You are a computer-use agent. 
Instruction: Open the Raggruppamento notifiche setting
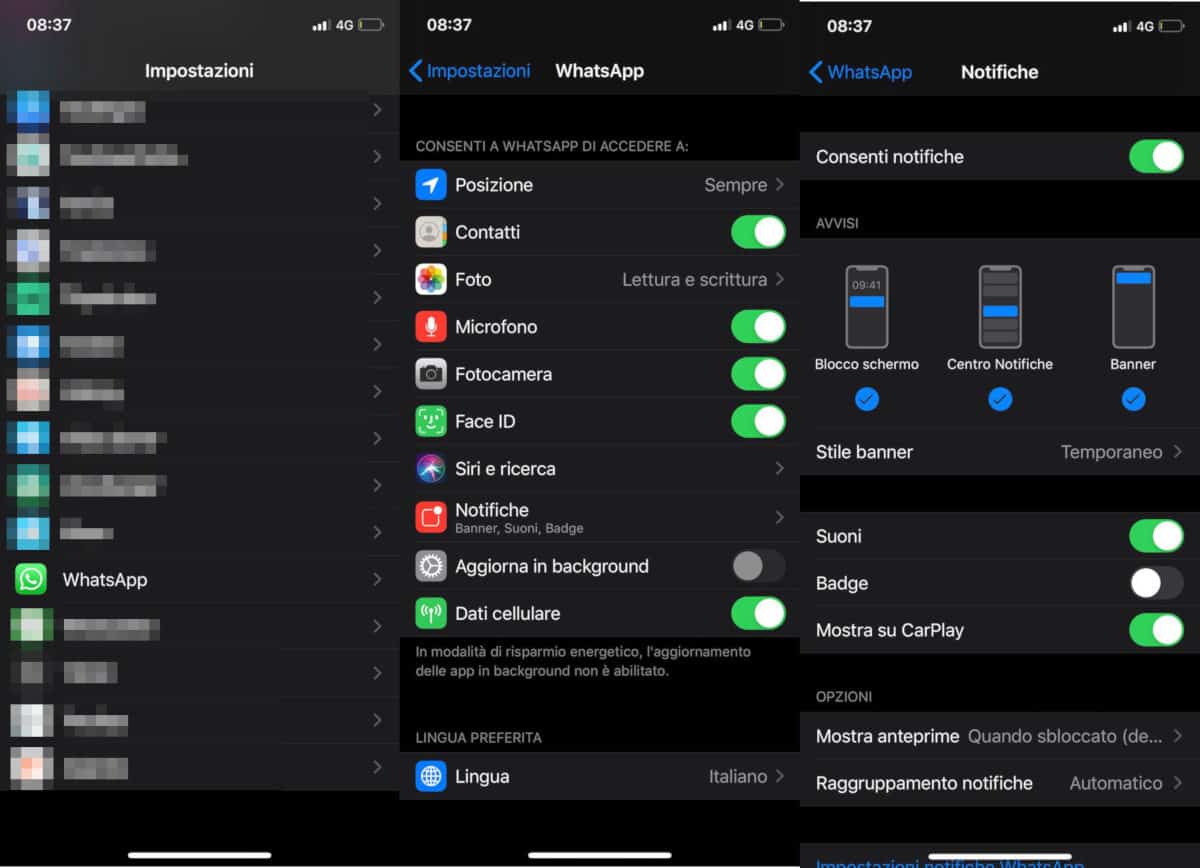coord(1000,783)
